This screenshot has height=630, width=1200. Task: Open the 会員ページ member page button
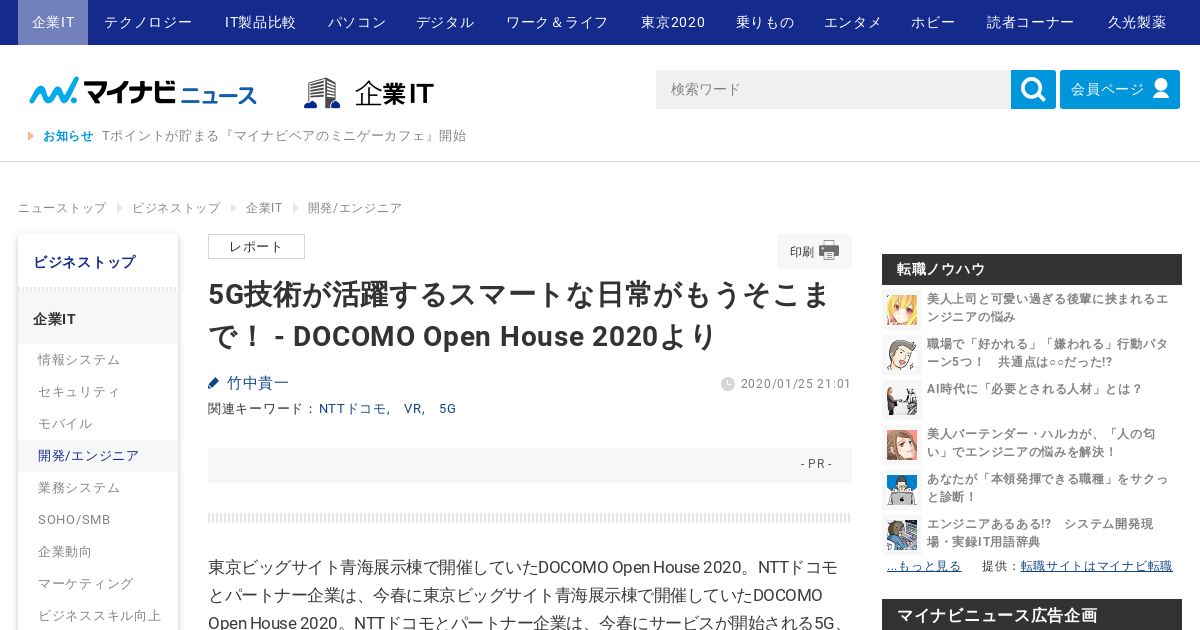(x=1120, y=89)
